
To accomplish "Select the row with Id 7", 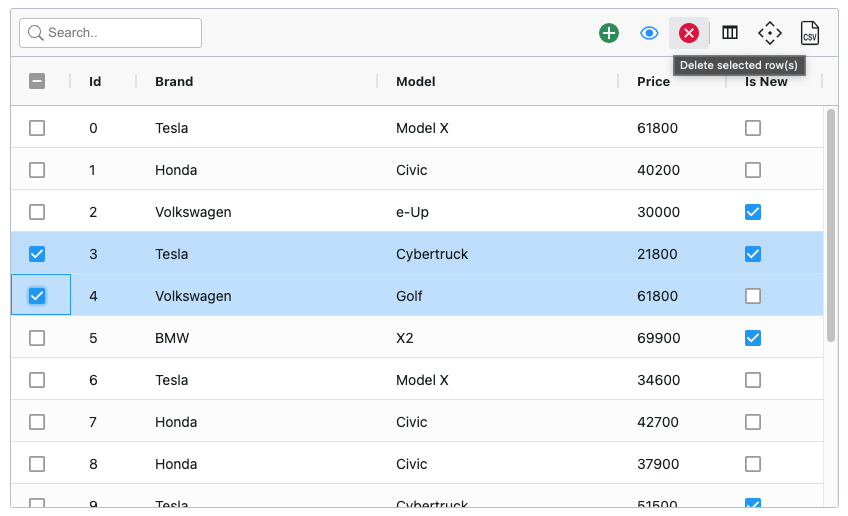I will [x=37, y=422].
